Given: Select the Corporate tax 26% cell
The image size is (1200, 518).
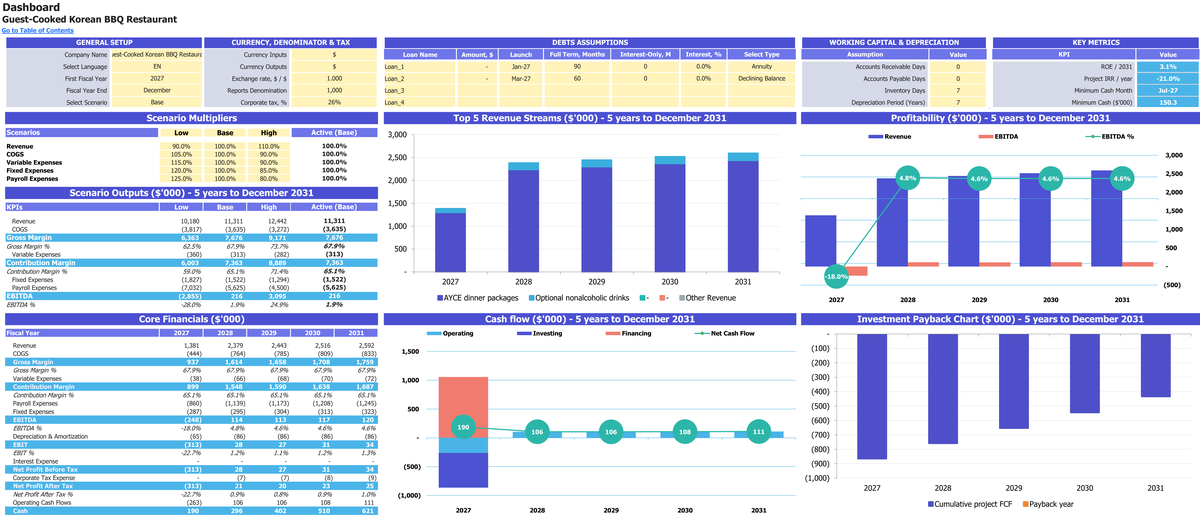Looking at the screenshot, I should [334, 102].
